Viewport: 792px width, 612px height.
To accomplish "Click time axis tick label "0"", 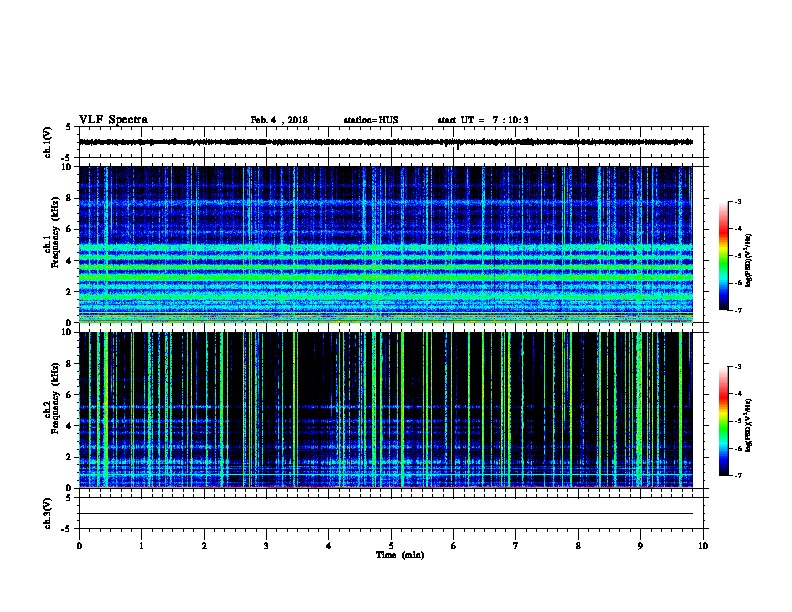I will [x=79, y=546].
